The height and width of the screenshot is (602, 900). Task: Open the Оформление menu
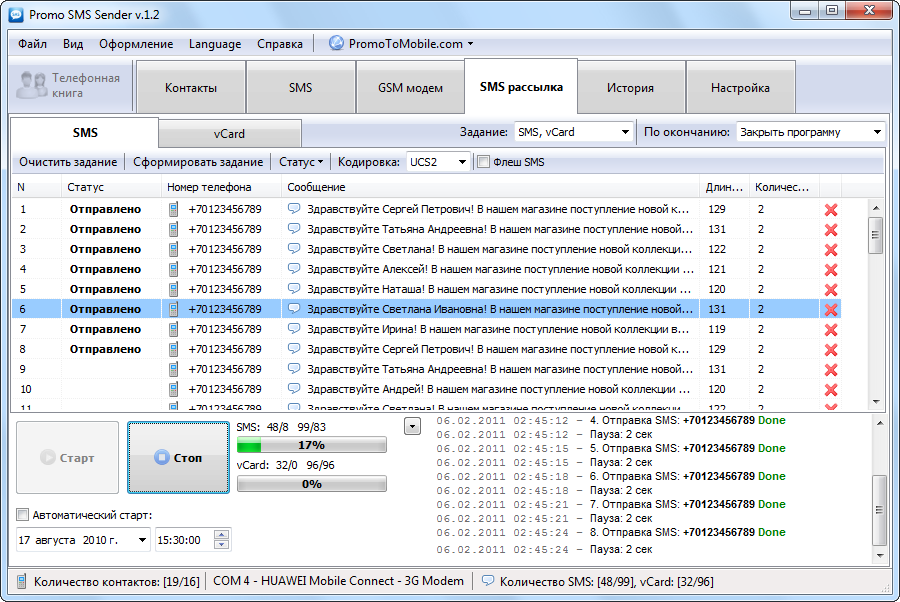pyautogui.click(x=136, y=44)
